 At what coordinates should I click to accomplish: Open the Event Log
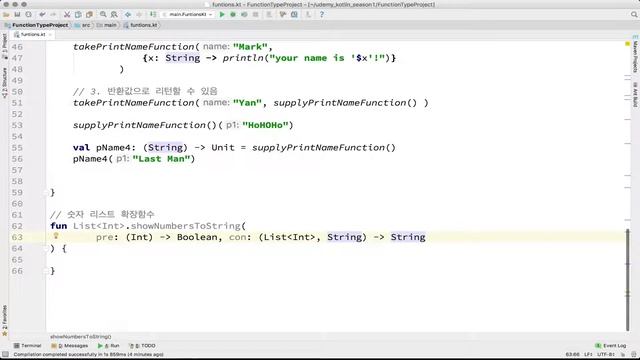[x=611, y=346]
